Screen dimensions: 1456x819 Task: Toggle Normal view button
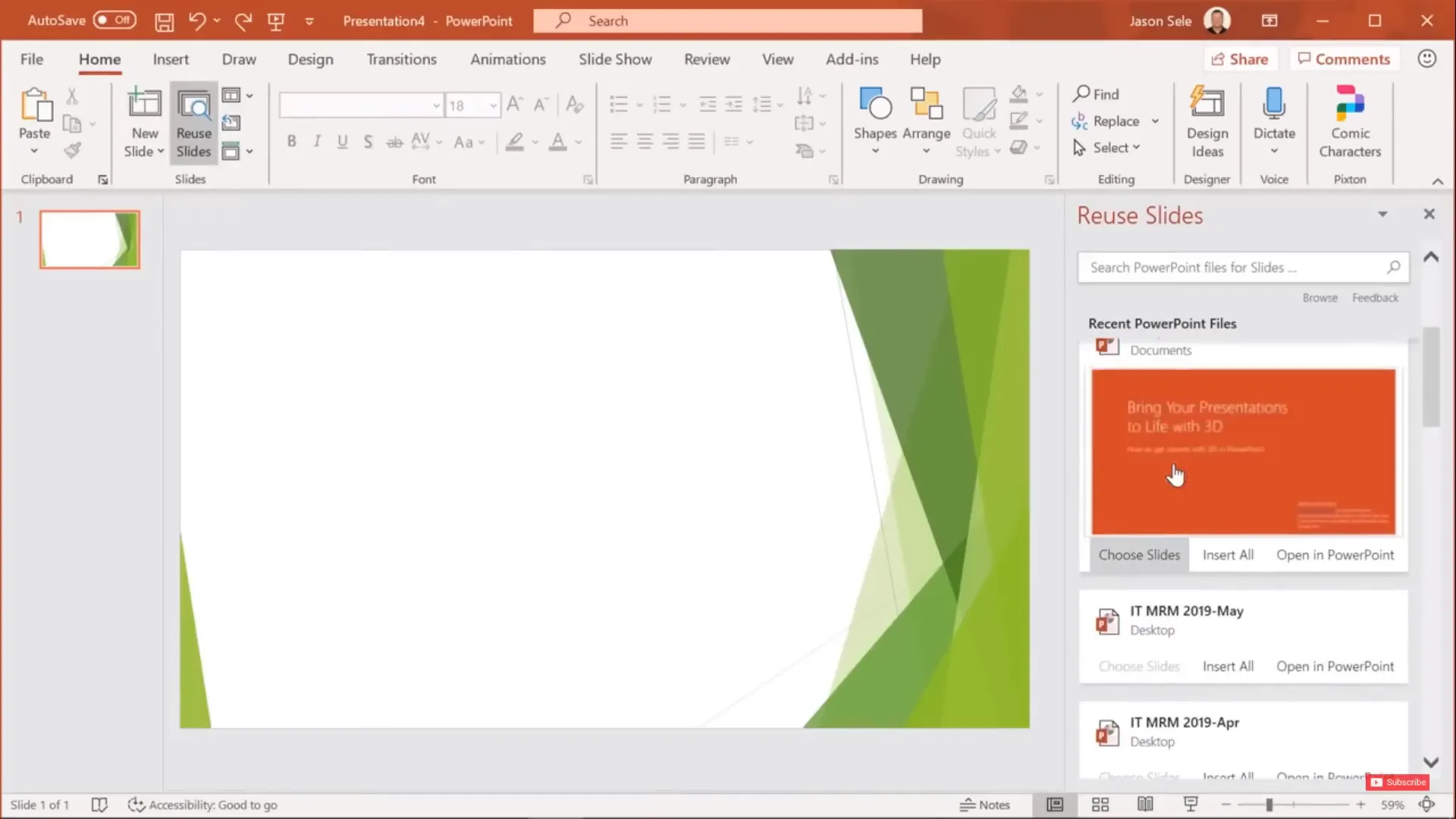(1055, 805)
